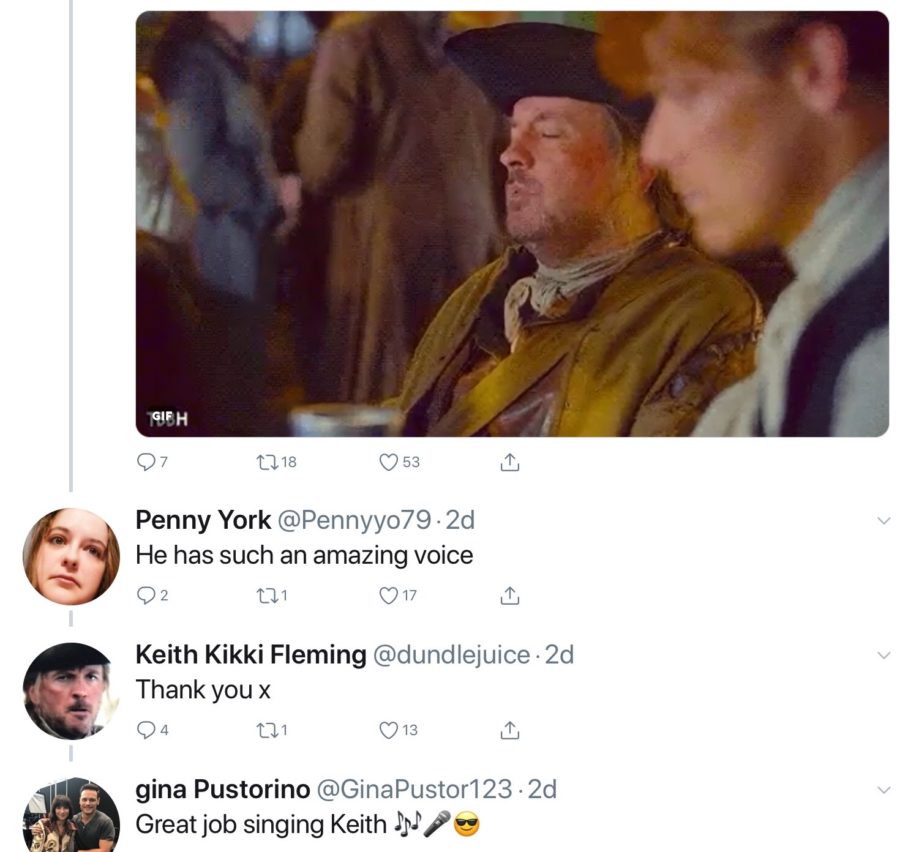900x852 pixels.
Task: Open gina Pustorino's profile name
Action: (x=222, y=789)
